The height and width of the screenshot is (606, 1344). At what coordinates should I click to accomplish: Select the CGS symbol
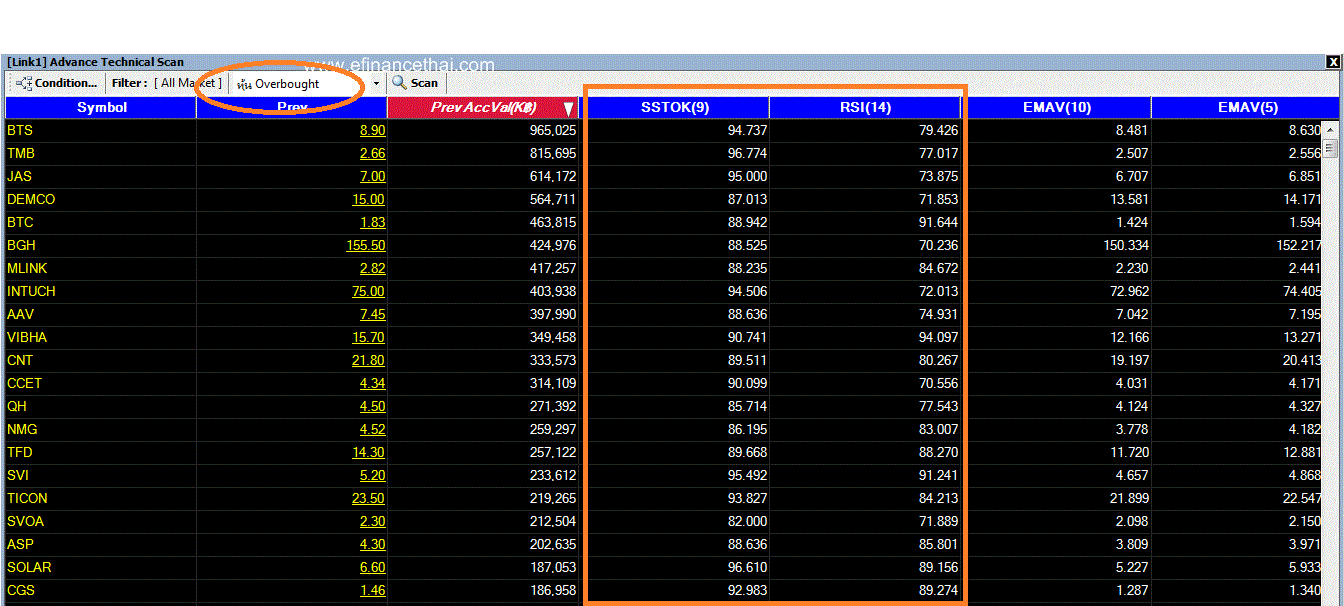tap(21, 590)
